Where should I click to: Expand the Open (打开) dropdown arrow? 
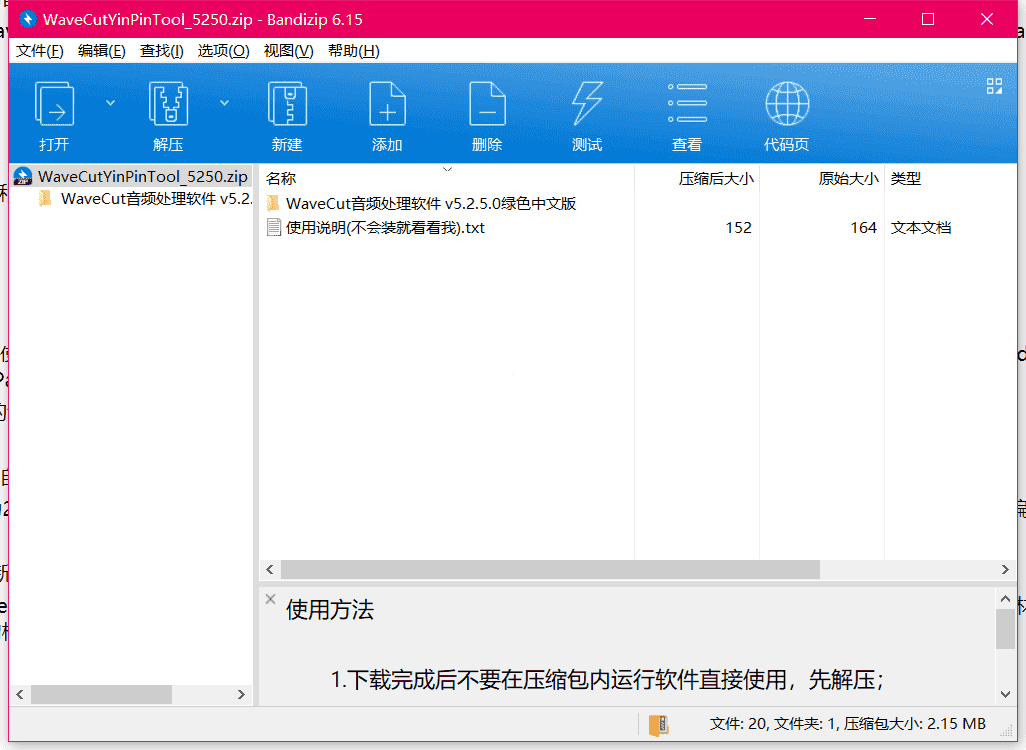(x=111, y=103)
